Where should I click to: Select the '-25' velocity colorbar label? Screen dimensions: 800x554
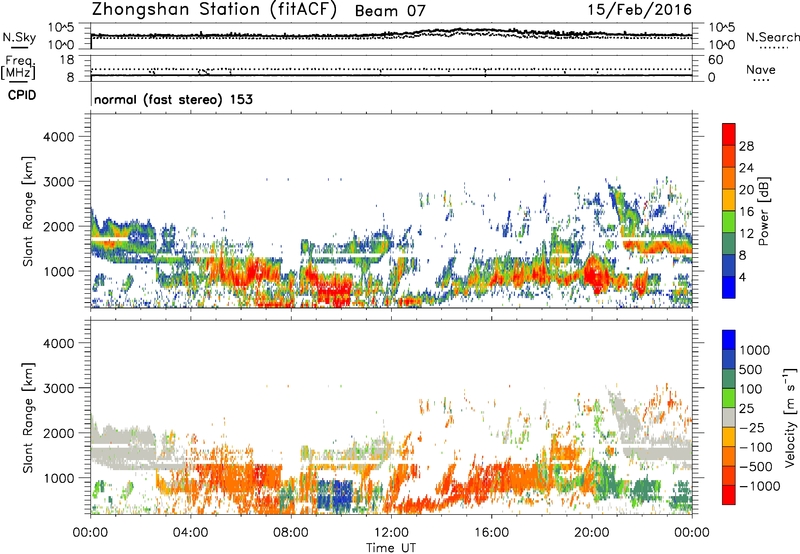[x=754, y=427]
